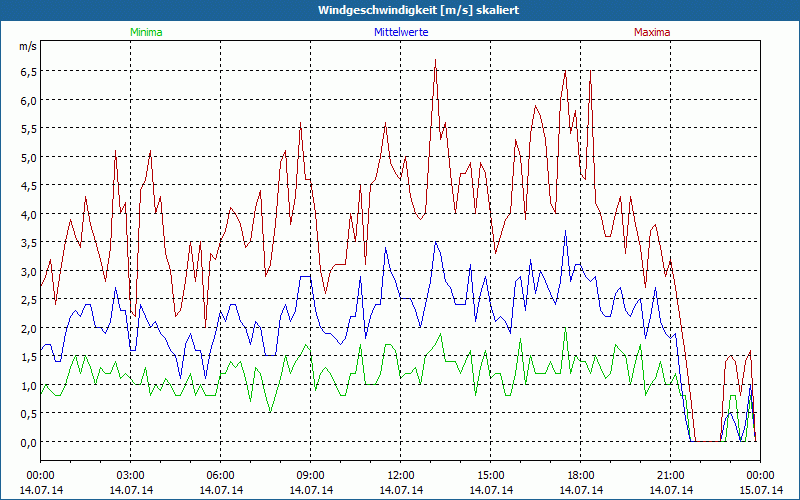Click the red Maxima legend label
This screenshot has height=500, width=800.
point(652,32)
